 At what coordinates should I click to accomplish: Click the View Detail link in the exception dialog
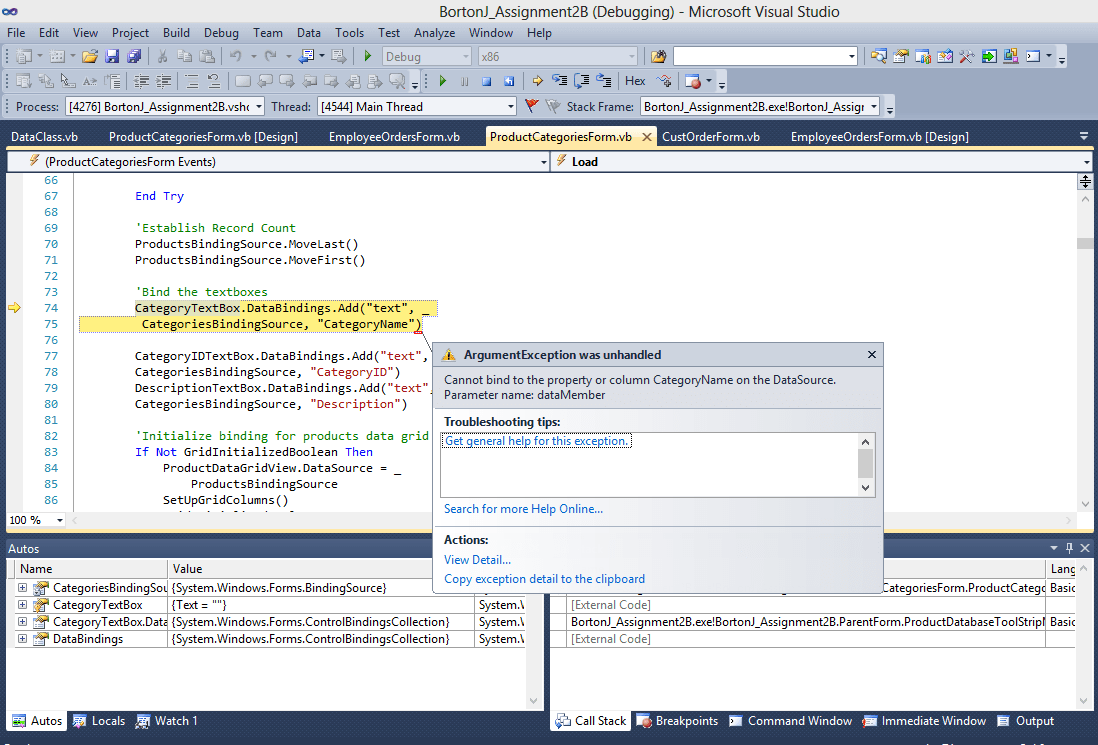point(477,559)
